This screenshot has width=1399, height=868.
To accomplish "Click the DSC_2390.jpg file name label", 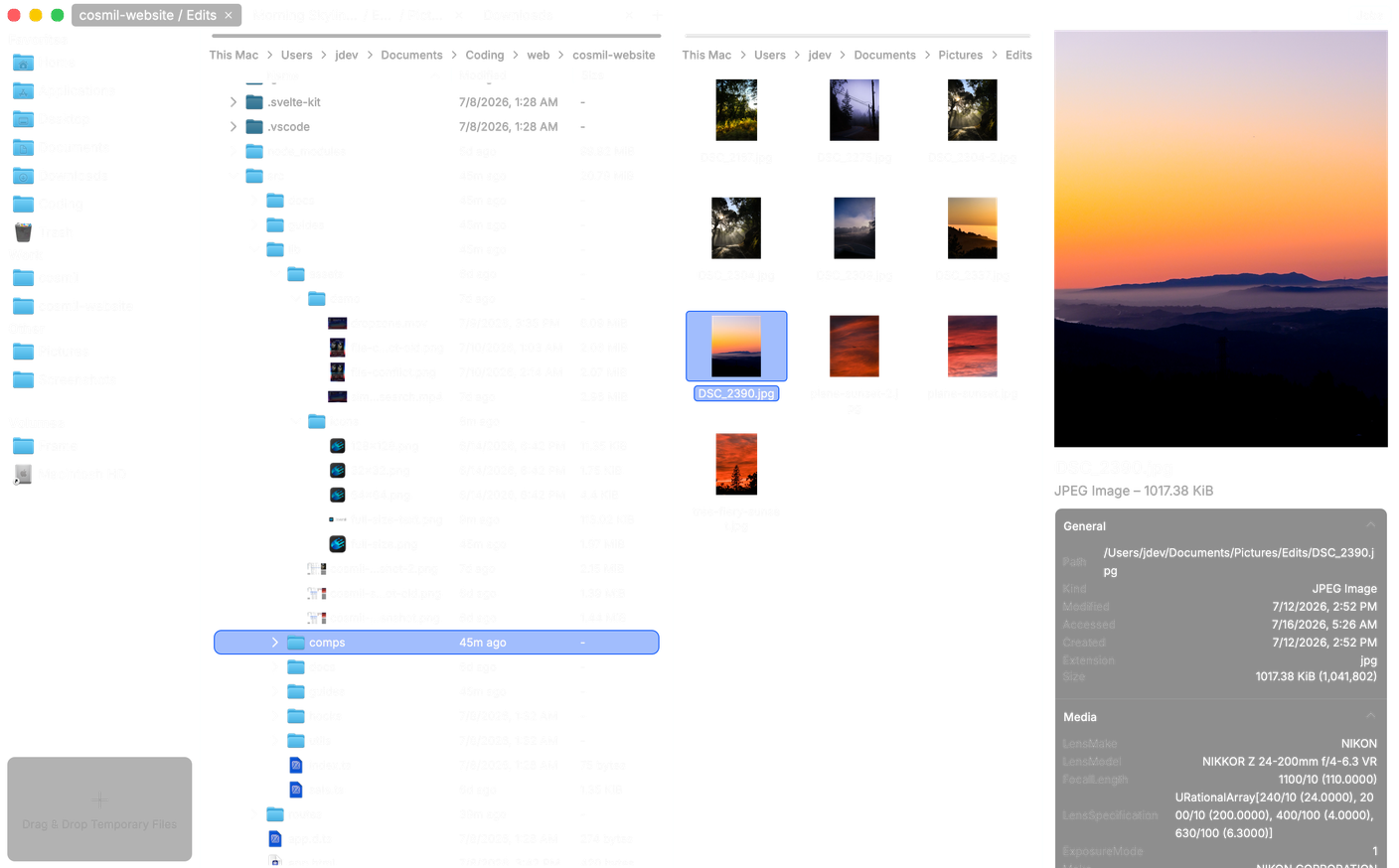I will (x=736, y=393).
